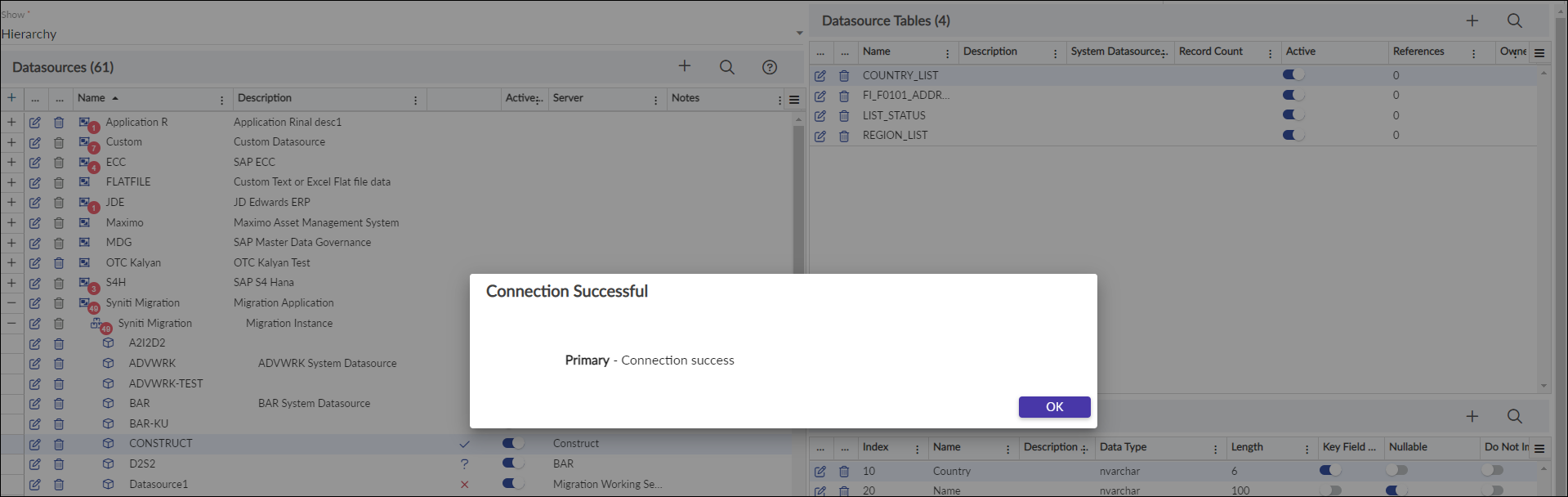
Task: Collapse the Syniti Migration instance row
Action: (11, 323)
